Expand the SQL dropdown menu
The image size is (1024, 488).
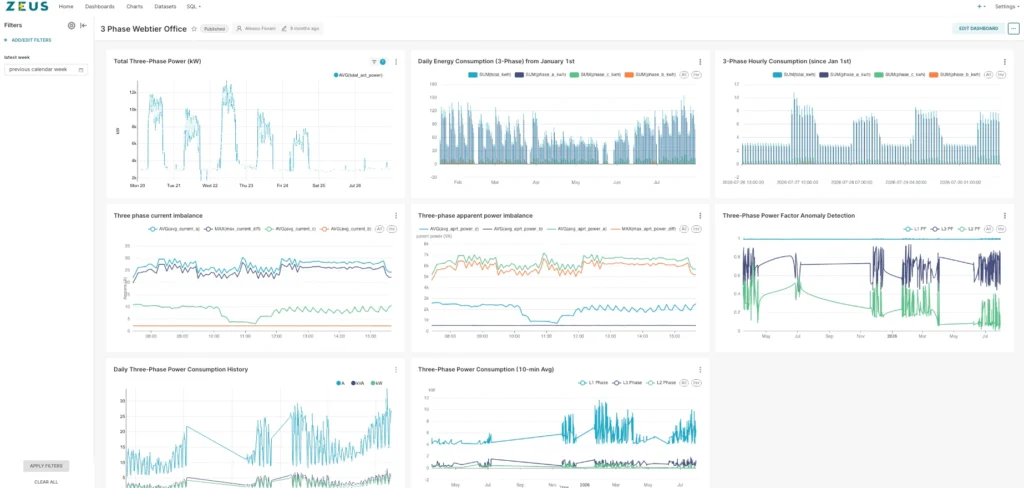coord(193,7)
